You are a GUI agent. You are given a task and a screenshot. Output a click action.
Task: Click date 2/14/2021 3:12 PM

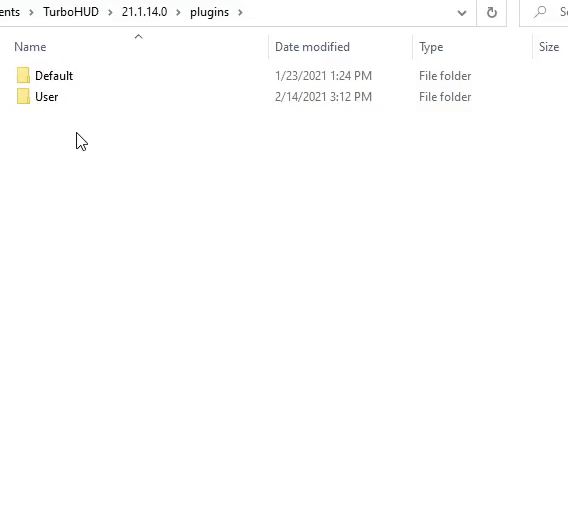323,97
